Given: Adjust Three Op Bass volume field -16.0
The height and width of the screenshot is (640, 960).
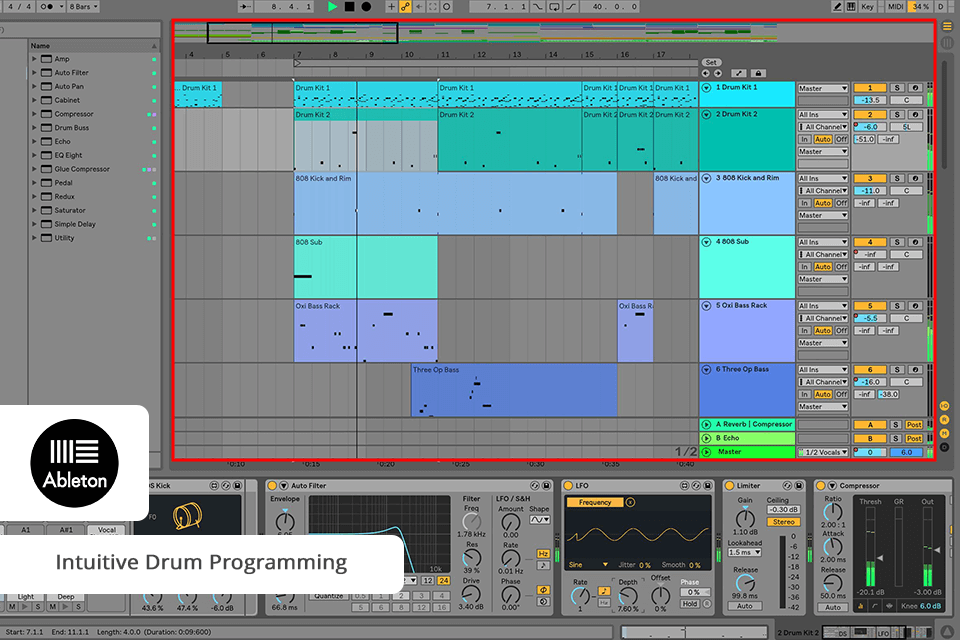Looking at the screenshot, I should pos(869,382).
